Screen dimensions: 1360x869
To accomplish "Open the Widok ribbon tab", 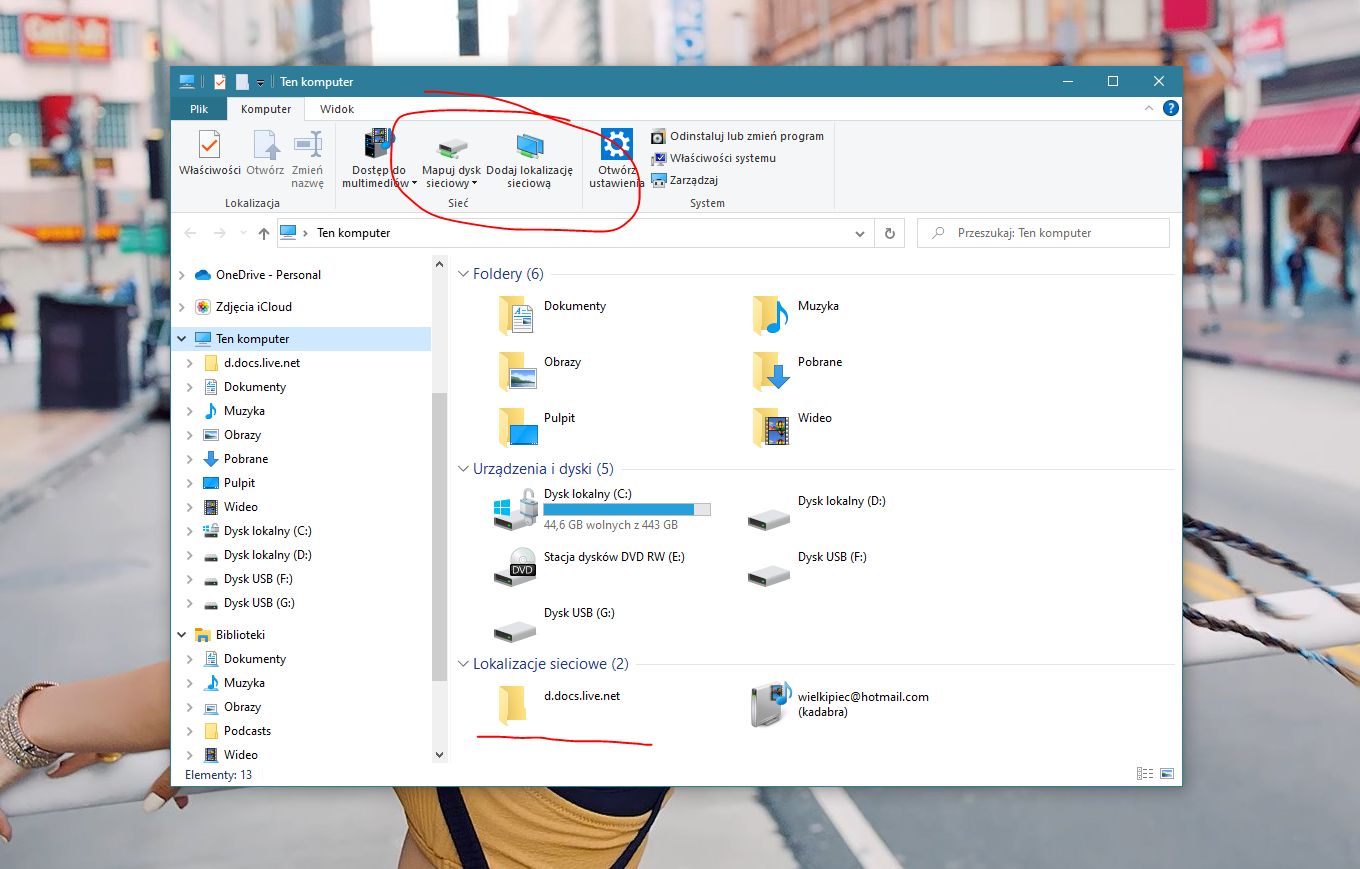I will tap(337, 109).
